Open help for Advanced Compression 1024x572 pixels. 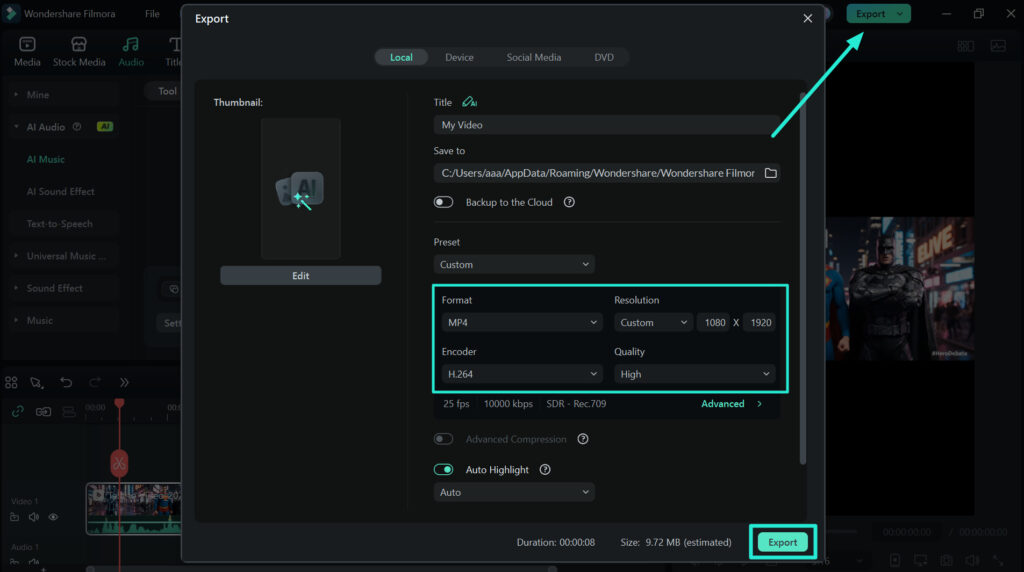(583, 439)
